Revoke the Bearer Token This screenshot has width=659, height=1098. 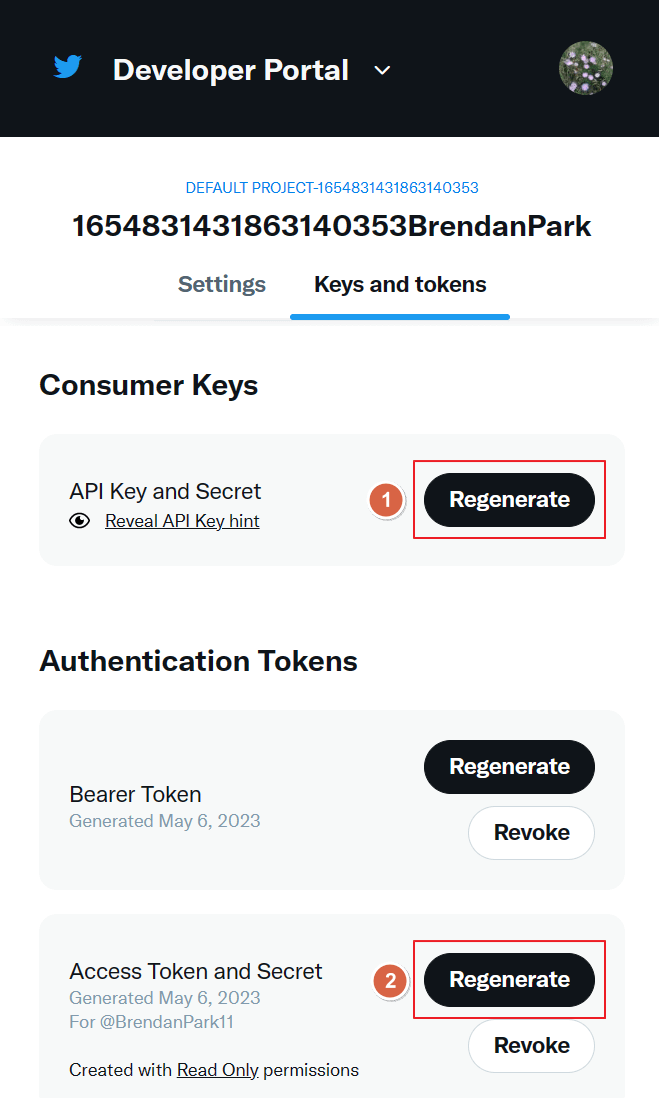531,832
